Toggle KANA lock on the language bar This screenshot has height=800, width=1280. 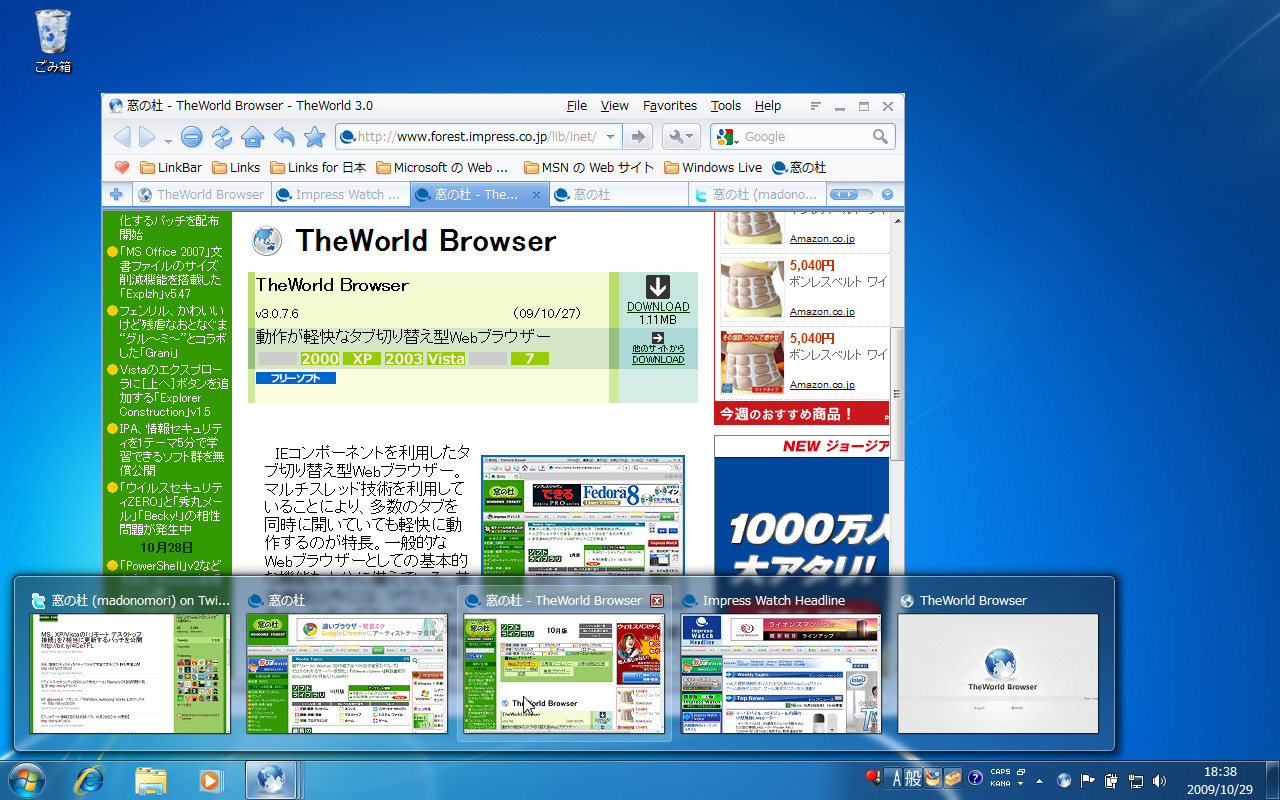(1000, 784)
